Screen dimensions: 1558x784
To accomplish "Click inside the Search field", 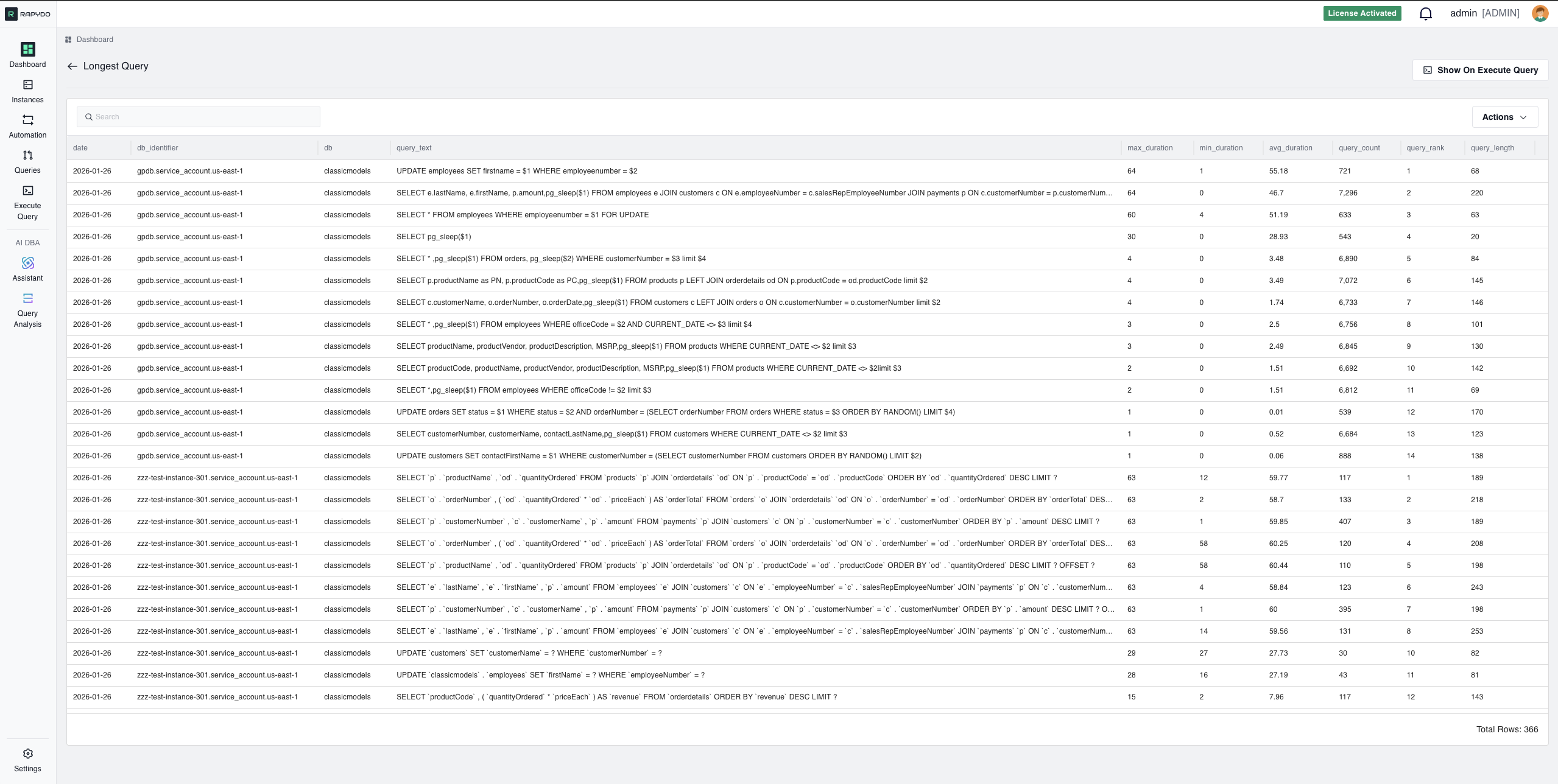I will pos(198,116).
